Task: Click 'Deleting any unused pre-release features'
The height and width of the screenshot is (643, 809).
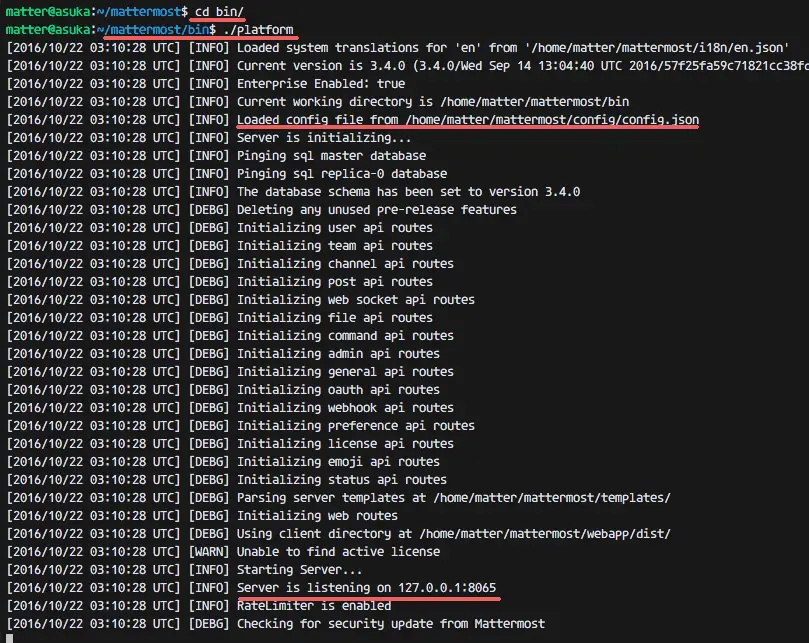Action: (x=377, y=210)
